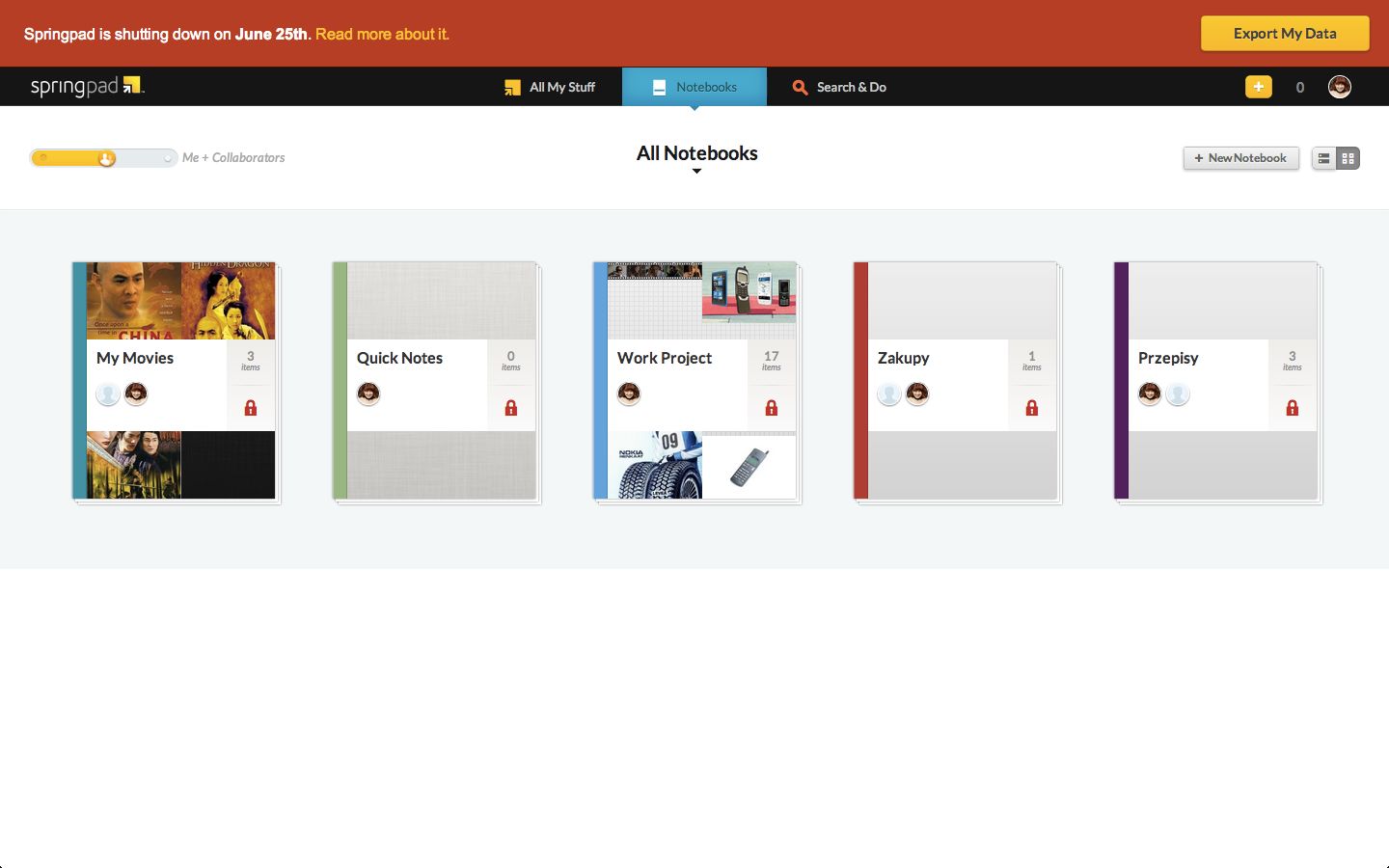The width and height of the screenshot is (1389, 868).
Task: Open the bottom-left movie poster in My Movies
Action: 134,465
